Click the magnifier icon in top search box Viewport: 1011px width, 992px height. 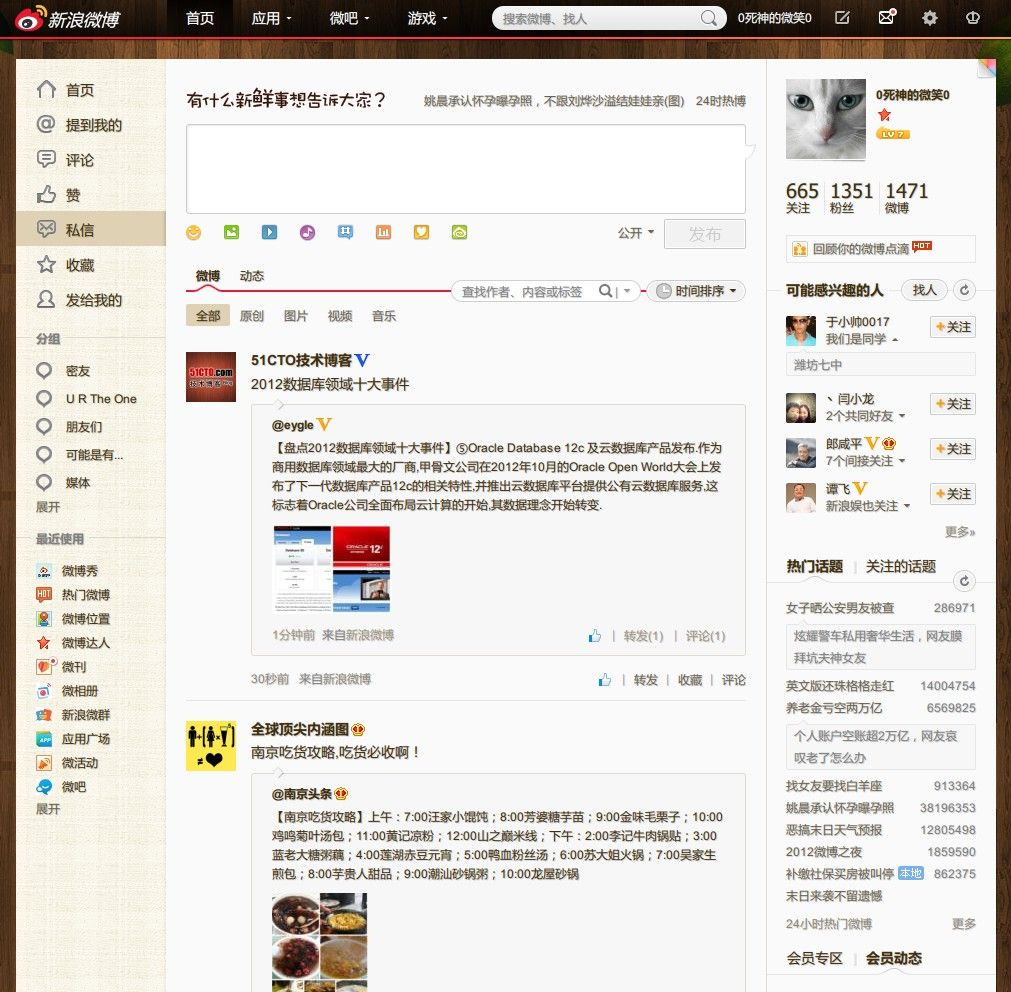pyautogui.click(x=708, y=19)
